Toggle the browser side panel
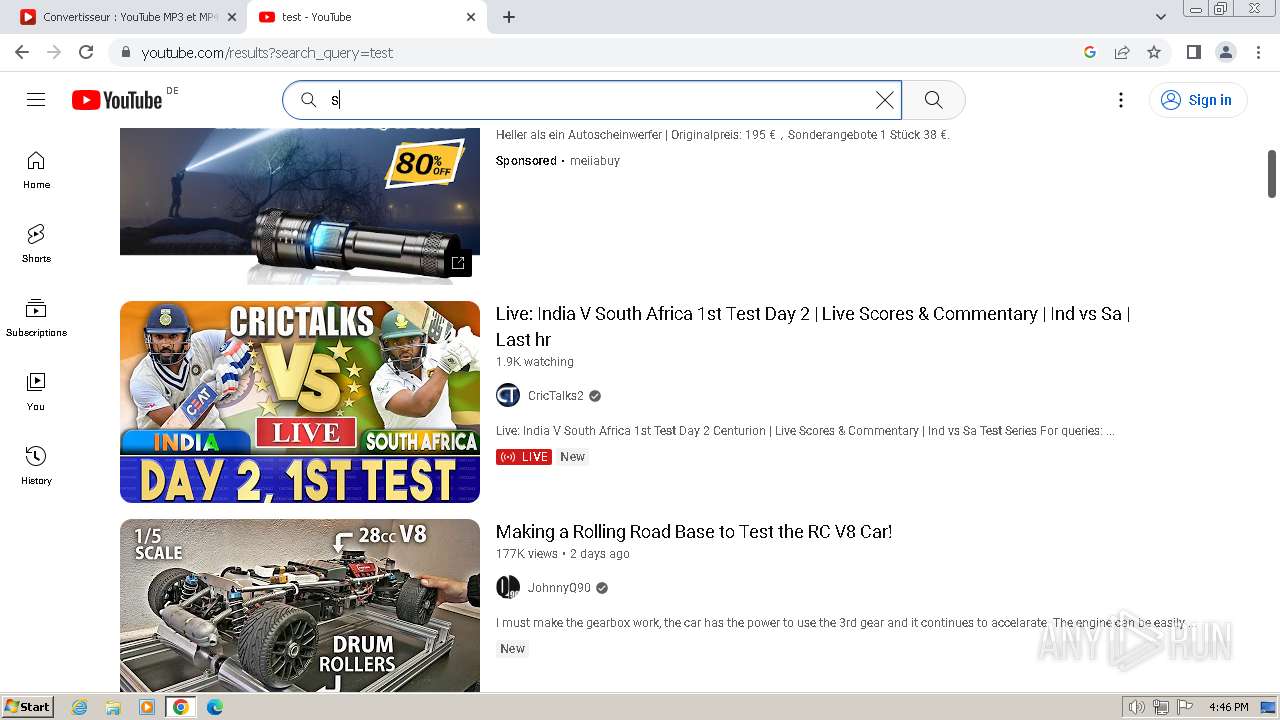Image resolution: width=1280 pixels, height=720 pixels. point(1193,52)
